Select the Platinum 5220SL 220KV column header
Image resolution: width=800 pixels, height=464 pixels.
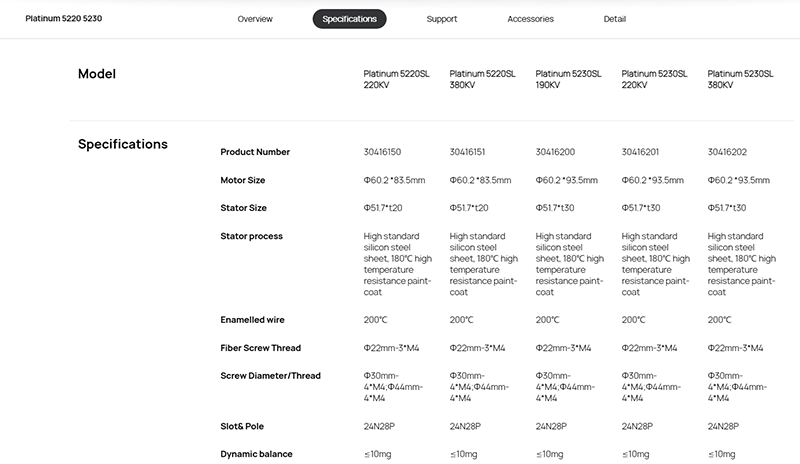pos(396,79)
